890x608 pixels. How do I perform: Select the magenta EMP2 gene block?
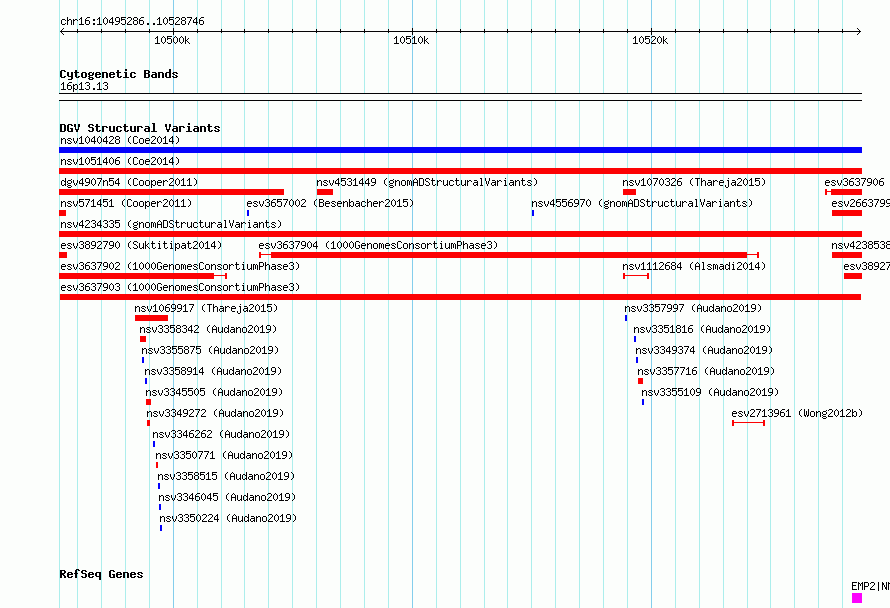tap(857, 598)
